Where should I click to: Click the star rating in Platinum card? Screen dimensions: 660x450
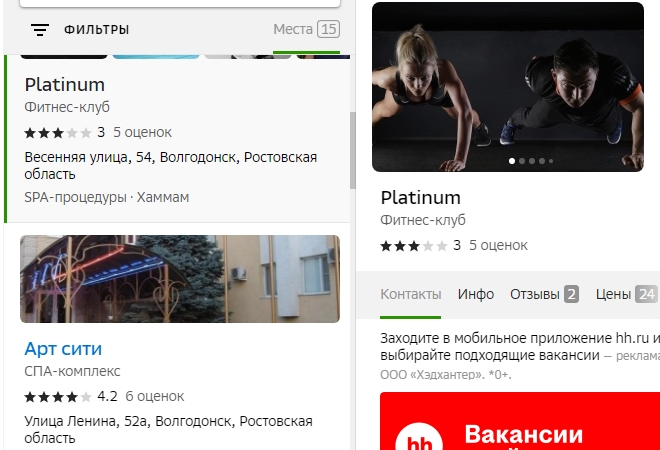58,132
